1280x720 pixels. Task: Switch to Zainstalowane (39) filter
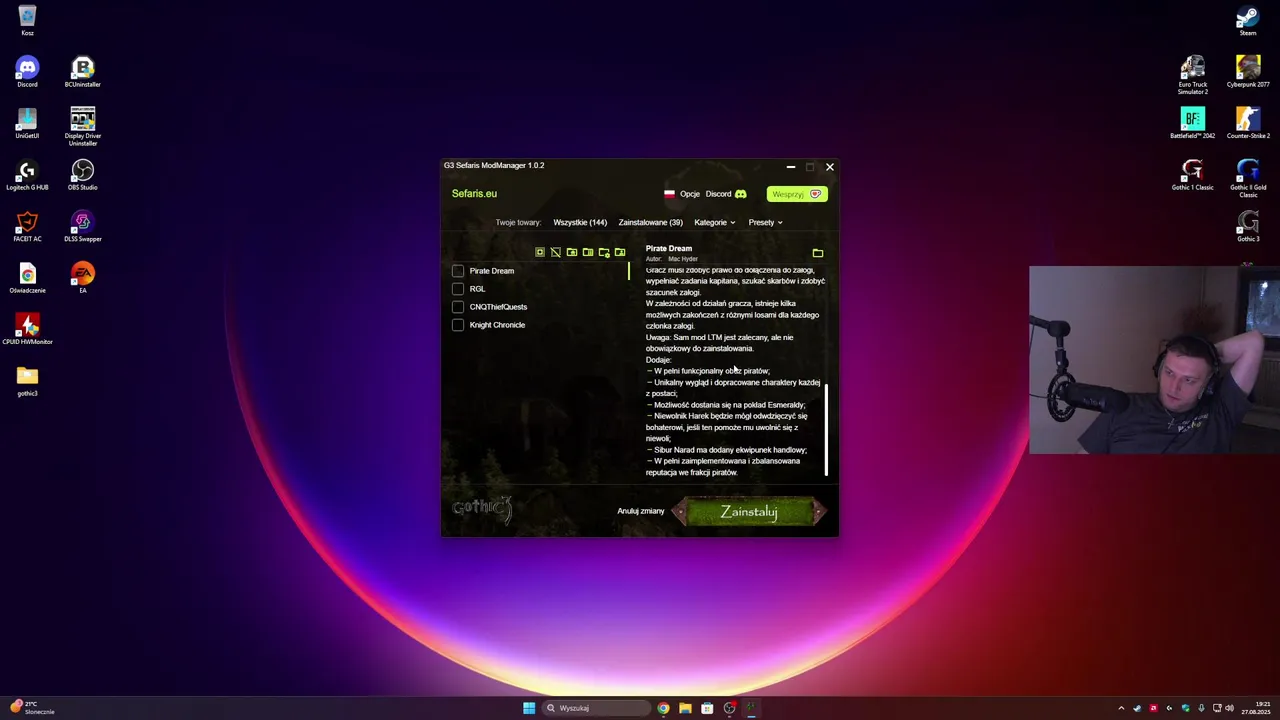tap(651, 222)
